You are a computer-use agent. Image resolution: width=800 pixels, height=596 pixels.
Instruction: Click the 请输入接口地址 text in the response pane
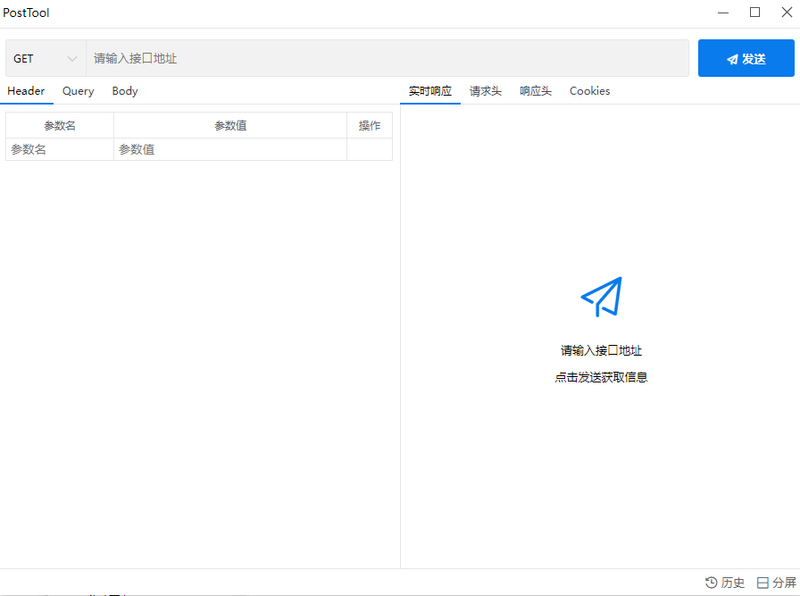(x=601, y=351)
